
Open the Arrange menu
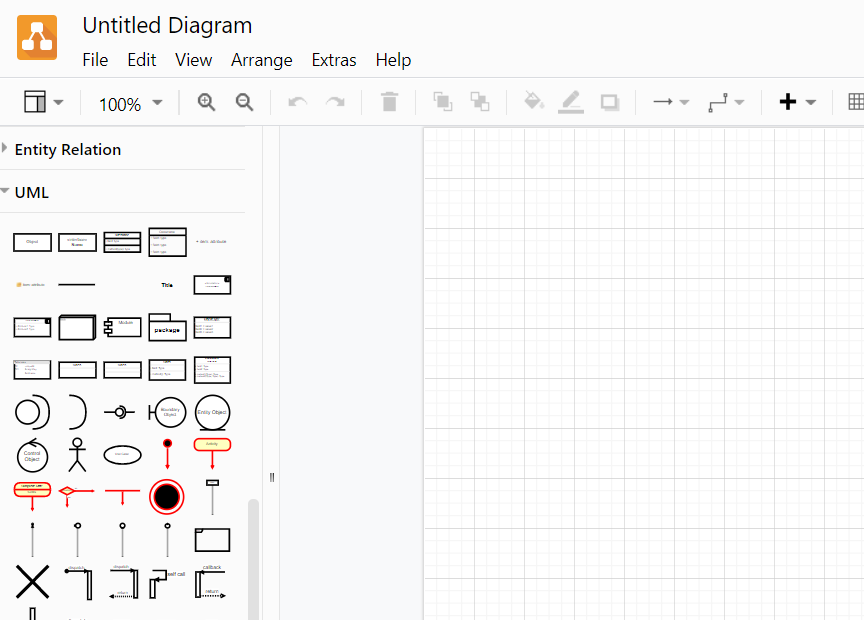[262, 60]
